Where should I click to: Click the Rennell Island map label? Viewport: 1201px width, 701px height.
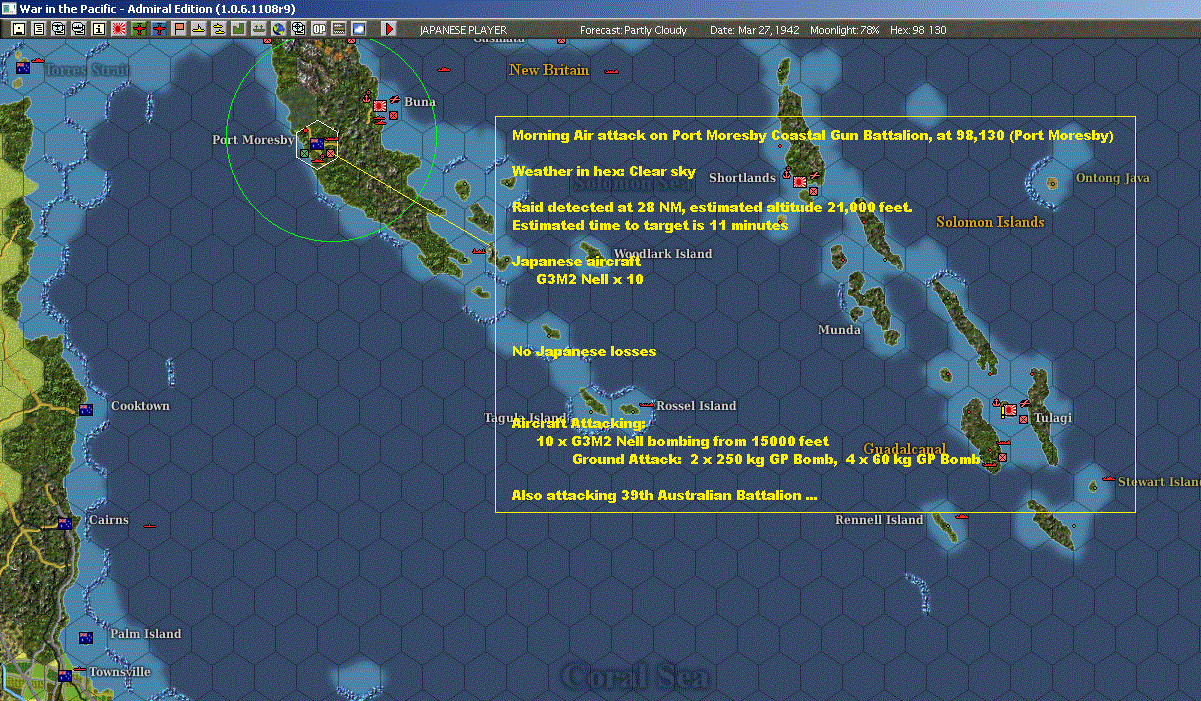tap(879, 520)
